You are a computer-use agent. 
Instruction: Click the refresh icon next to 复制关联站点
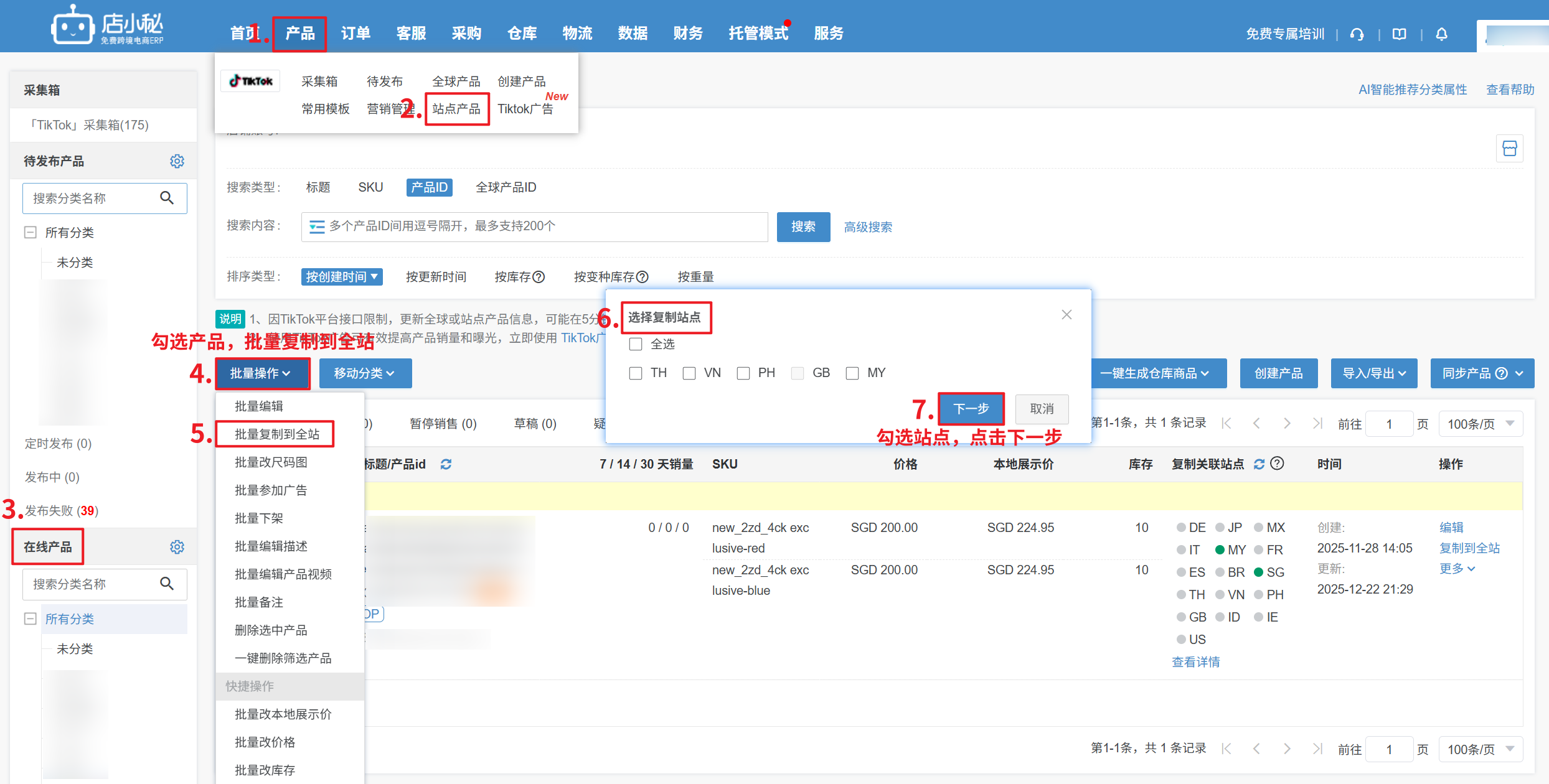pos(1259,464)
